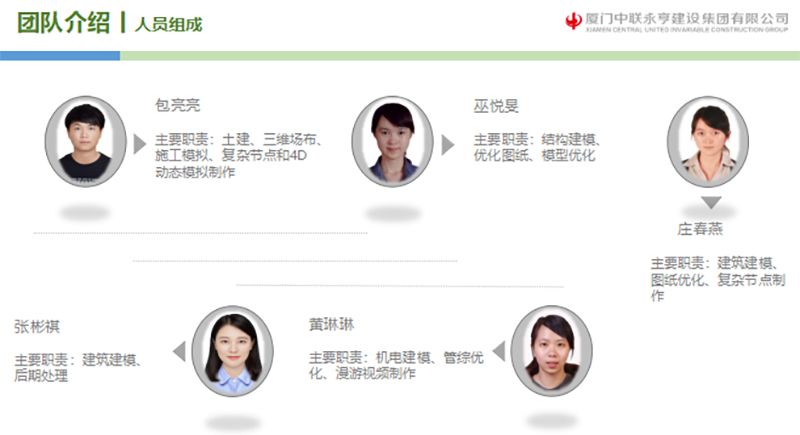Click the left-pointing arrow beside 黄琳琳's portrait

click(x=499, y=351)
